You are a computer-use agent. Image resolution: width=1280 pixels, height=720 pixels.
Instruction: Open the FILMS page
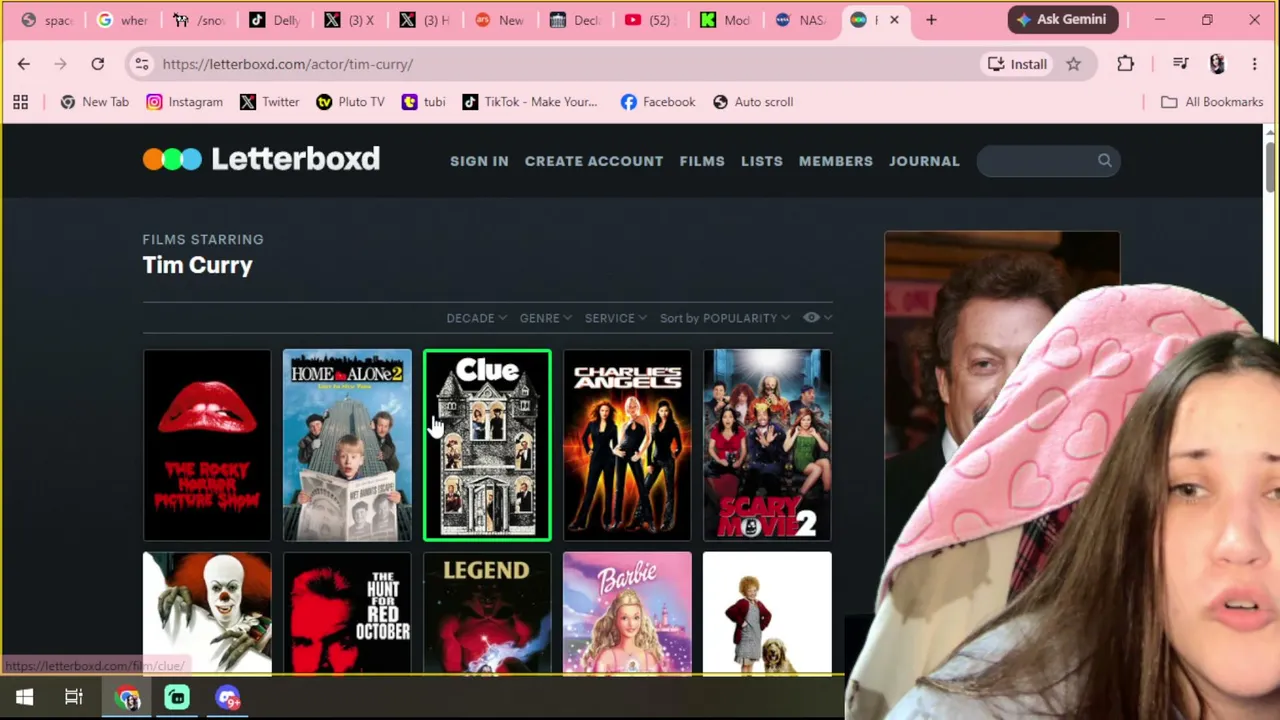coord(702,161)
